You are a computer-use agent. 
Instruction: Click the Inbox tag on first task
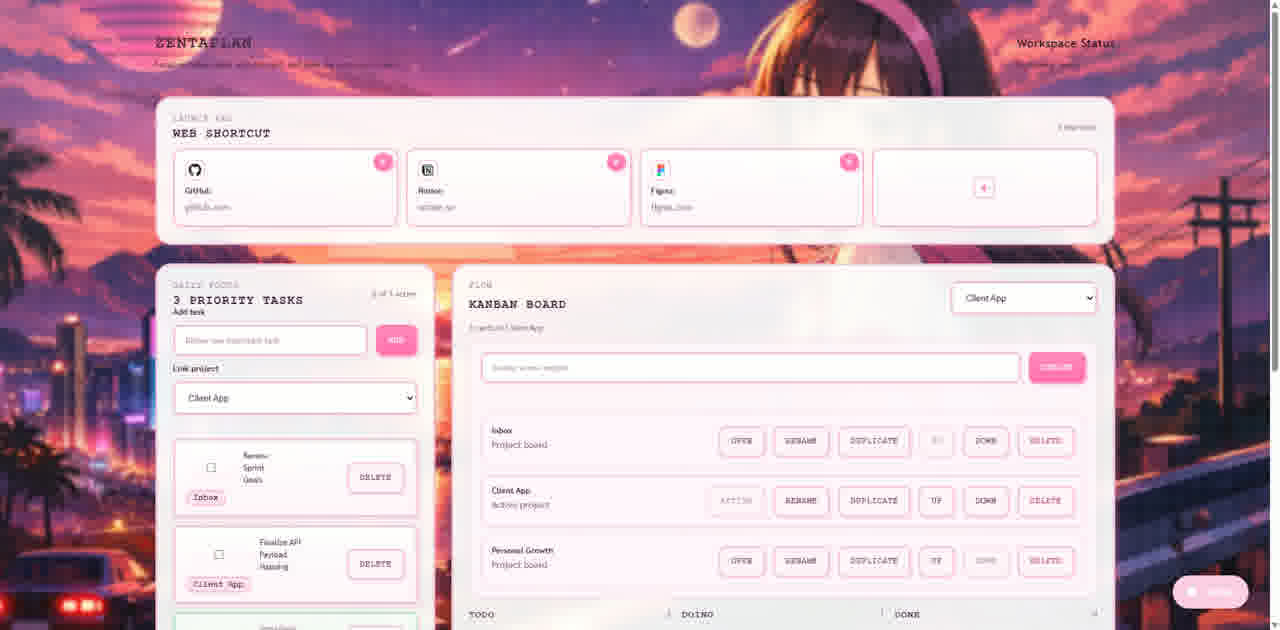[x=205, y=497]
